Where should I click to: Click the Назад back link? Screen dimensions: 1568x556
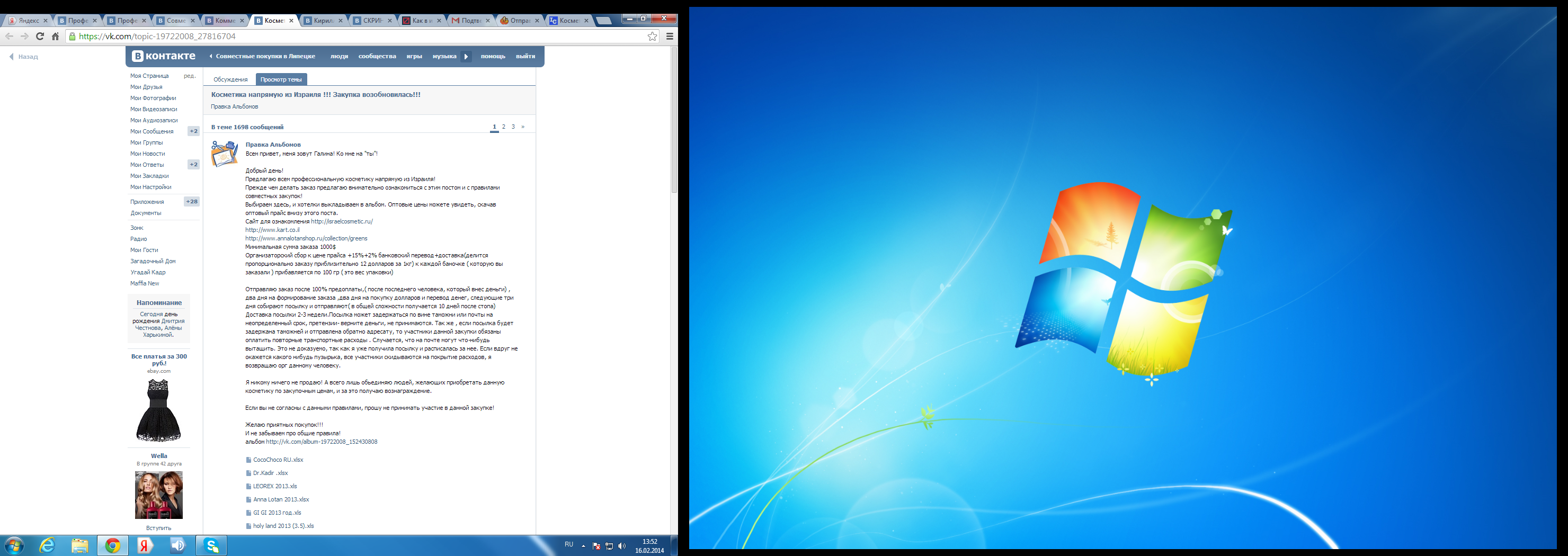[x=23, y=57]
